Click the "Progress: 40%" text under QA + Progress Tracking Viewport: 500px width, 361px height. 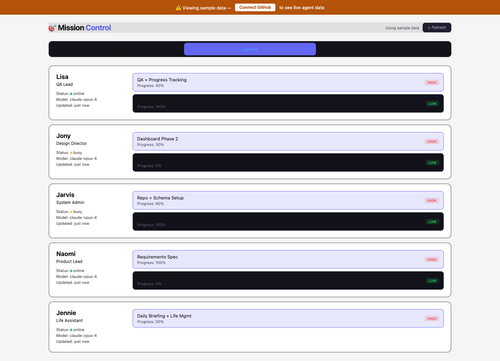[x=150, y=86]
